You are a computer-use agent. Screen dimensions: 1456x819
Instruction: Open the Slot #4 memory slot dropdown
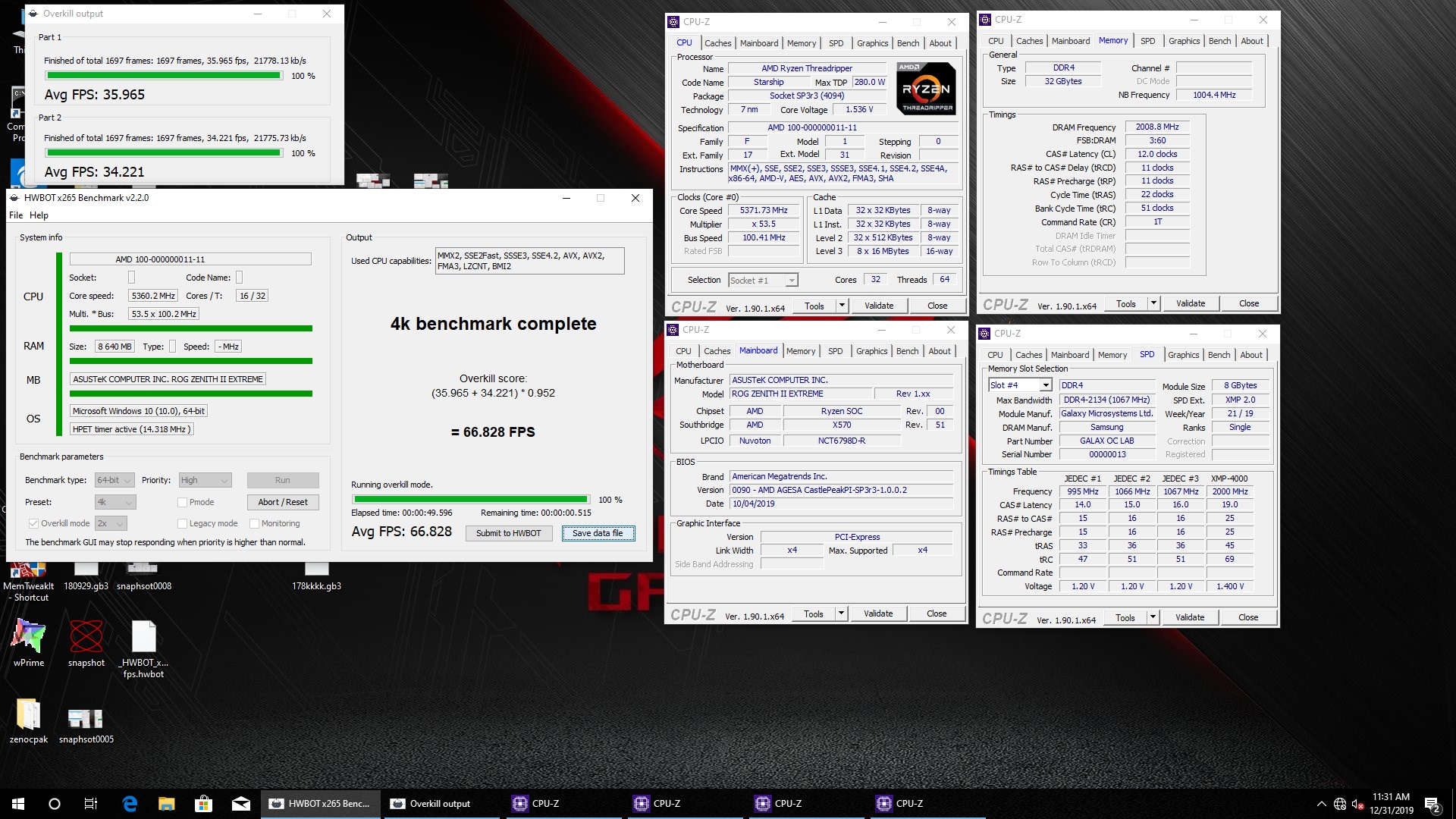click(x=1020, y=385)
